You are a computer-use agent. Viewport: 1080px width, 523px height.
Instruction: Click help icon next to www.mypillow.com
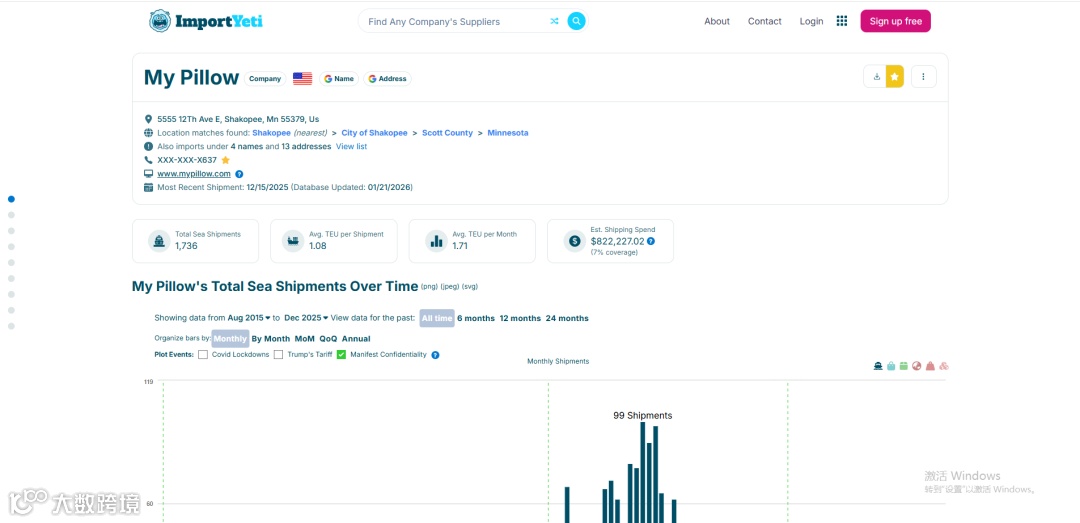(239, 174)
